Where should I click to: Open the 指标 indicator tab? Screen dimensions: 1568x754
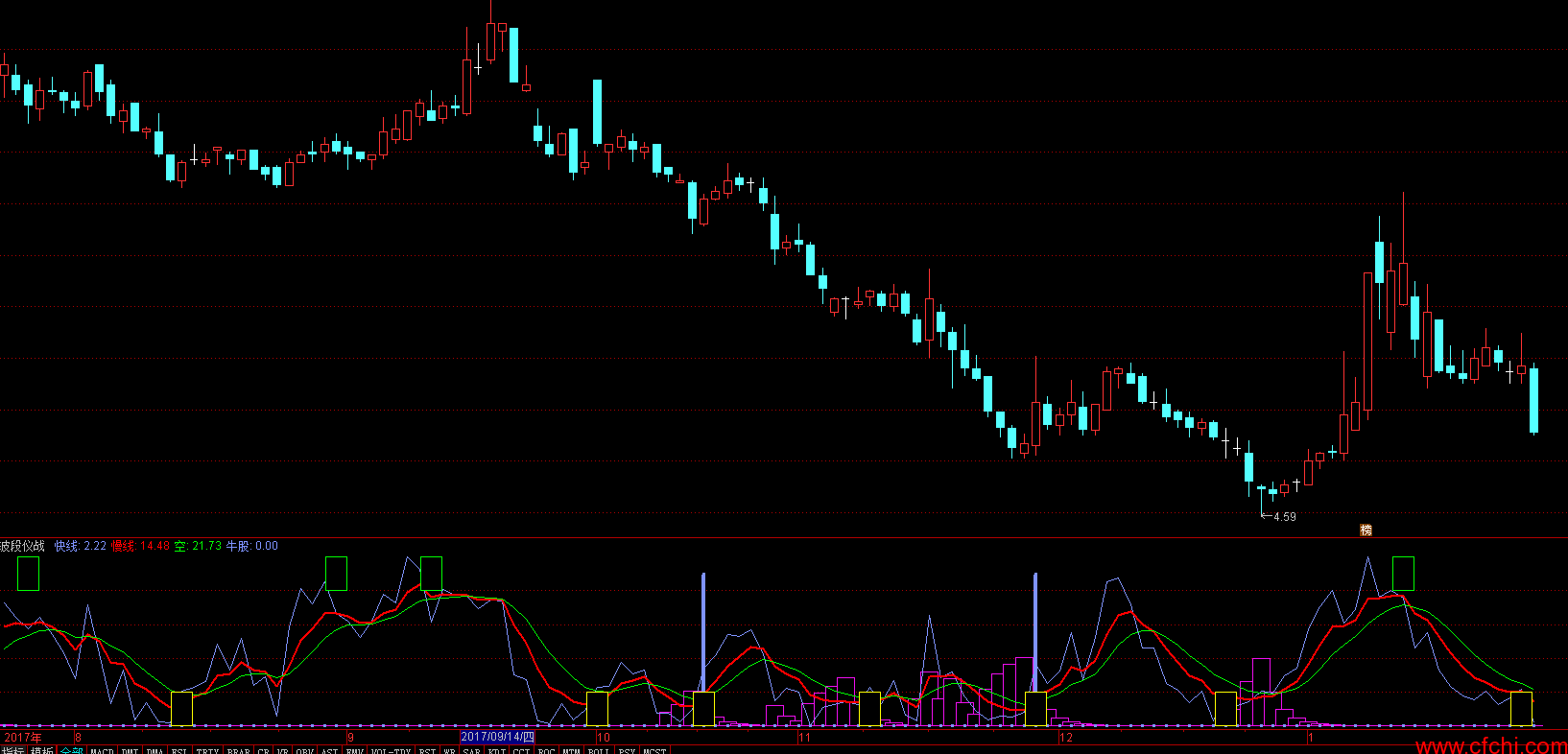[12, 751]
